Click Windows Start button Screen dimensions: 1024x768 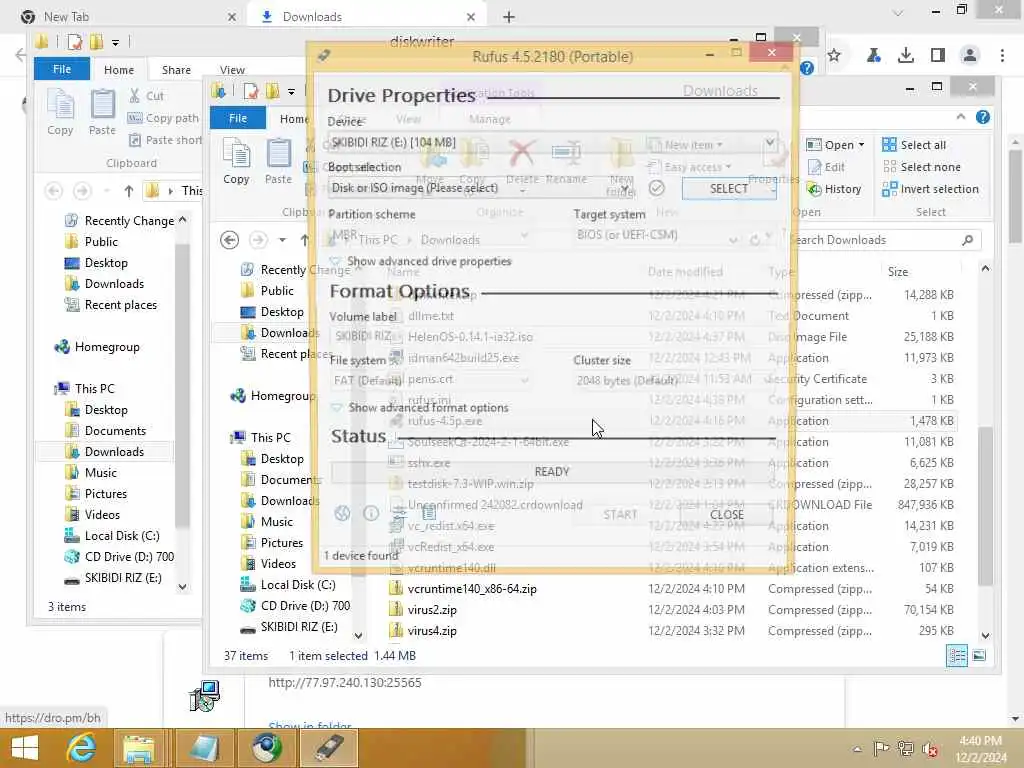(x=25, y=748)
